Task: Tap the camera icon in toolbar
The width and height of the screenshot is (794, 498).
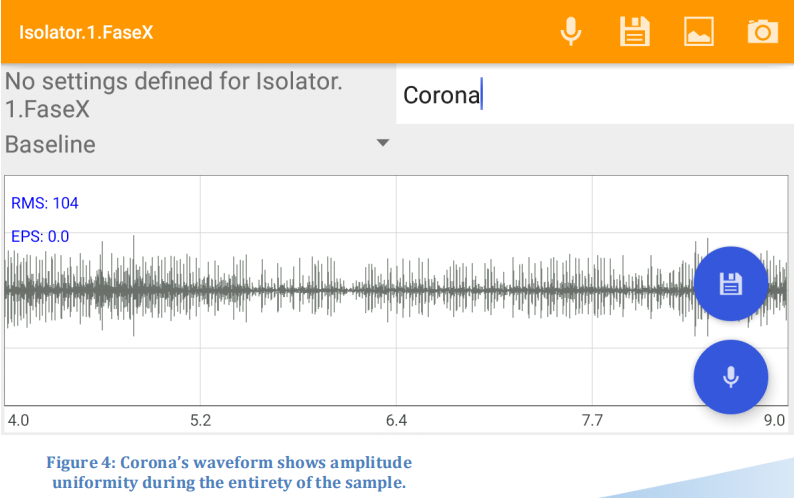Action: (x=763, y=31)
